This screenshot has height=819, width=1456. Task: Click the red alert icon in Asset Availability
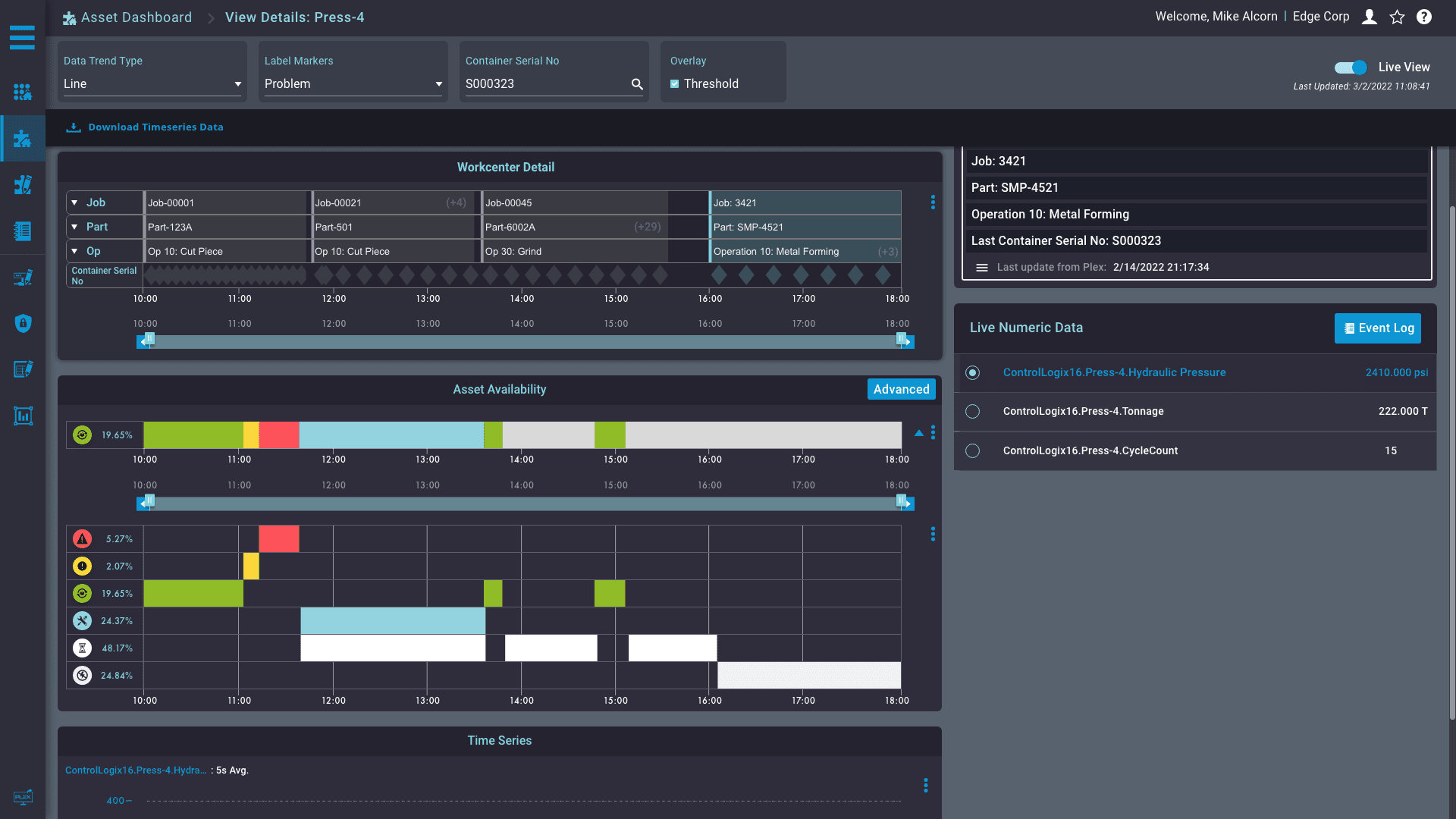point(82,538)
